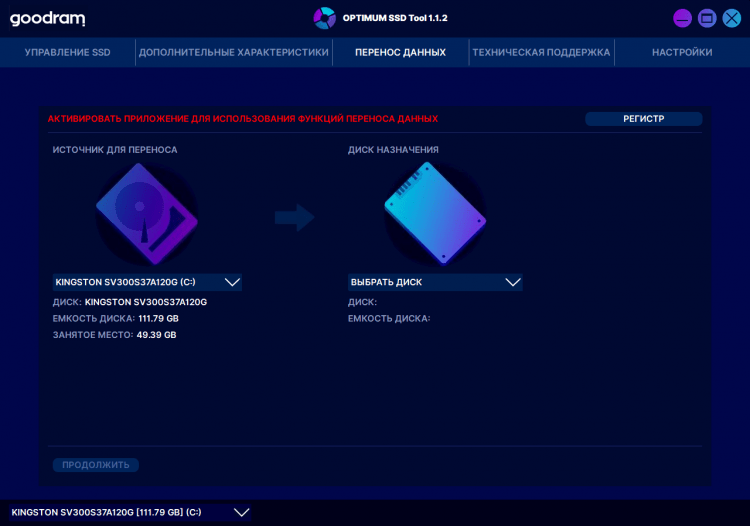The height and width of the screenshot is (526, 750).
Task: Click the ДИСК НАЗНАЧЕНИЯ label
Action: click(x=393, y=150)
